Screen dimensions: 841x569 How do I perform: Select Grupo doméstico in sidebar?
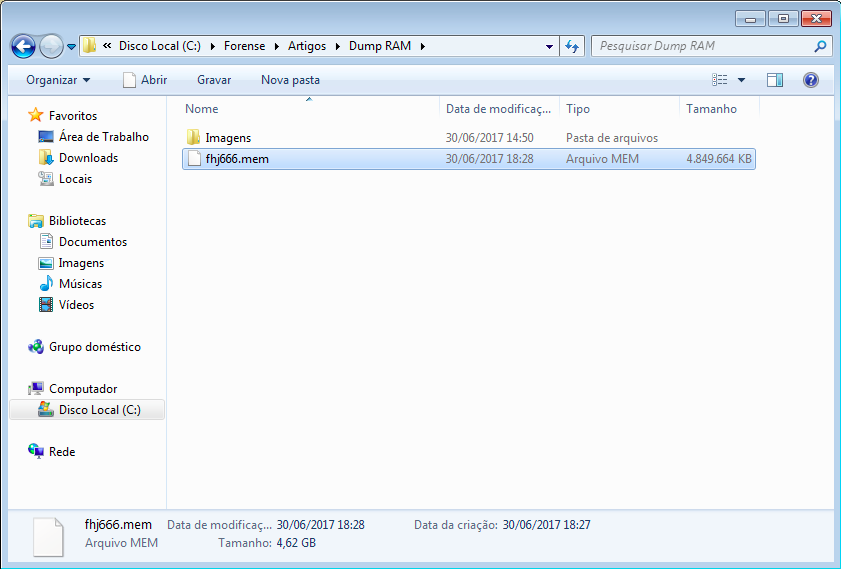coord(84,347)
